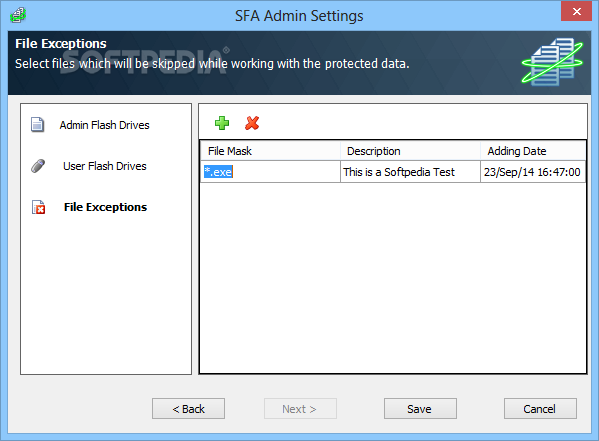Screen dimensions: 599x441
Task: Click the Cancel button
Action: (x=540, y=409)
